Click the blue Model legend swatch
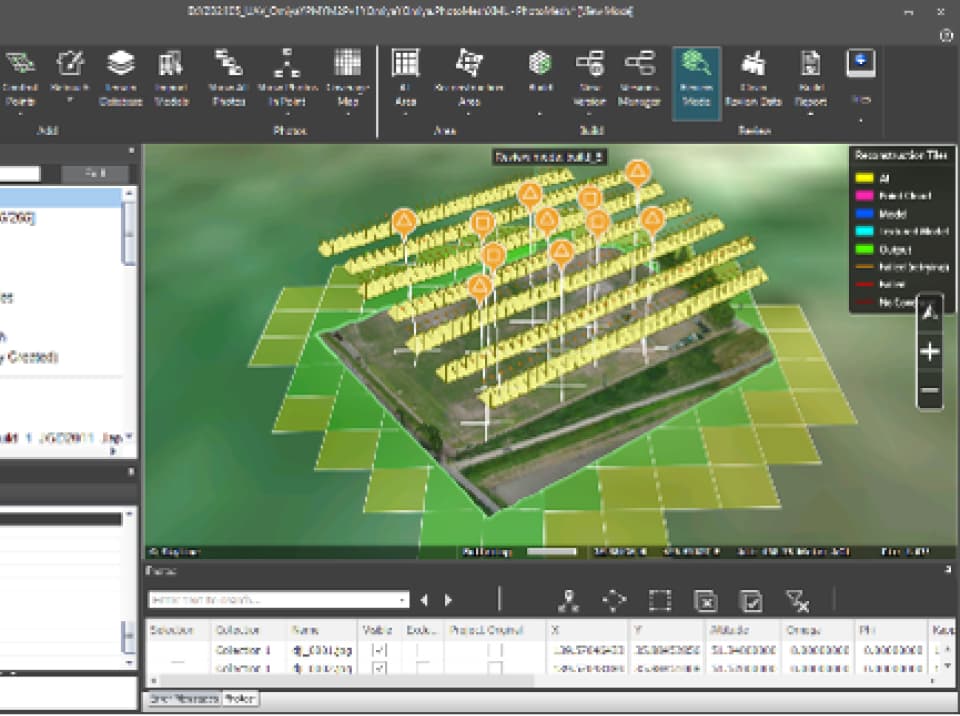 coord(864,214)
